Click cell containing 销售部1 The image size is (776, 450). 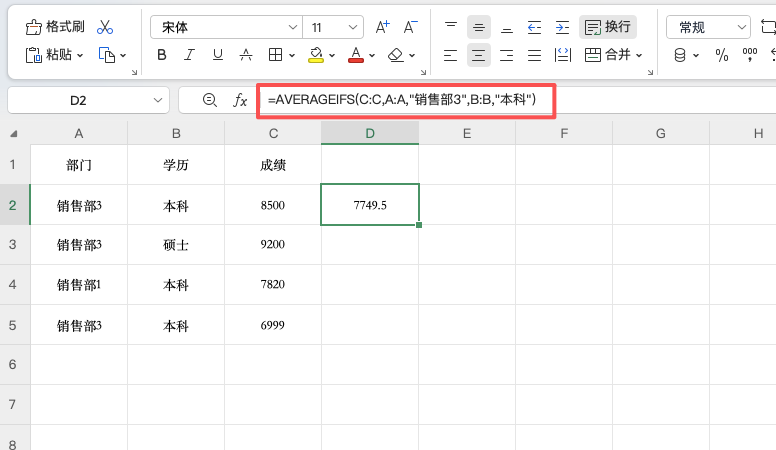(79, 285)
